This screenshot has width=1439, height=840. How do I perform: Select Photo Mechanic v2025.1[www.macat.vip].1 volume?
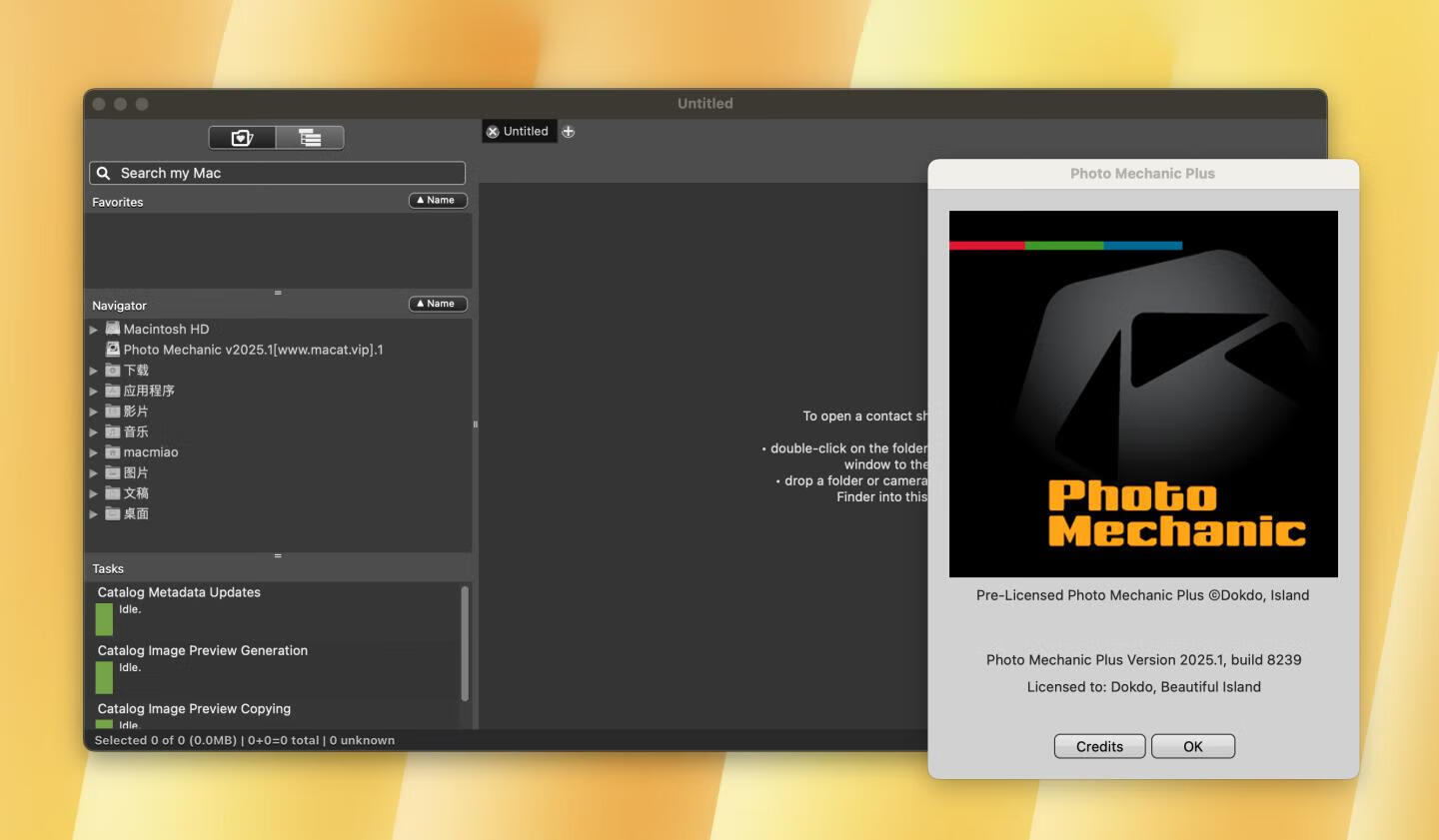253,350
